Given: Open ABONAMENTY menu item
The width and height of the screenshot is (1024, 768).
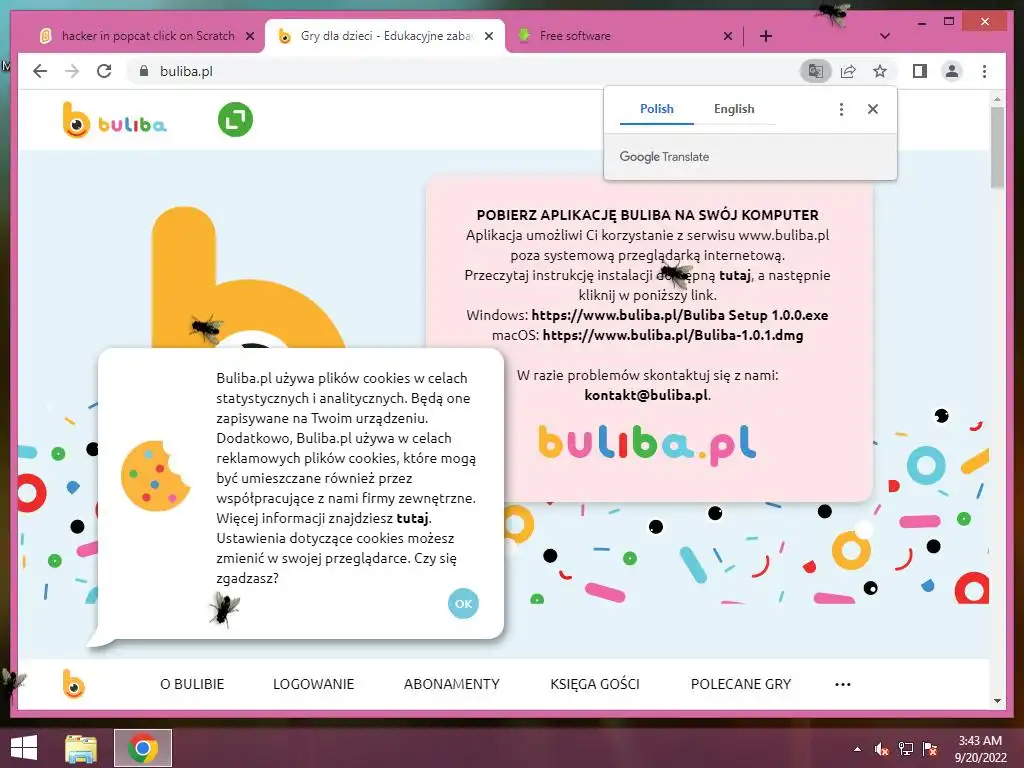Looking at the screenshot, I should (x=452, y=684).
